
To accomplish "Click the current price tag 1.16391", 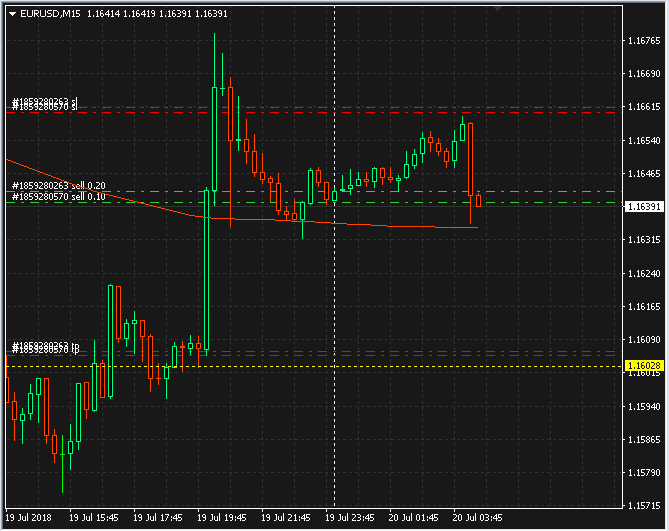I will coord(644,207).
